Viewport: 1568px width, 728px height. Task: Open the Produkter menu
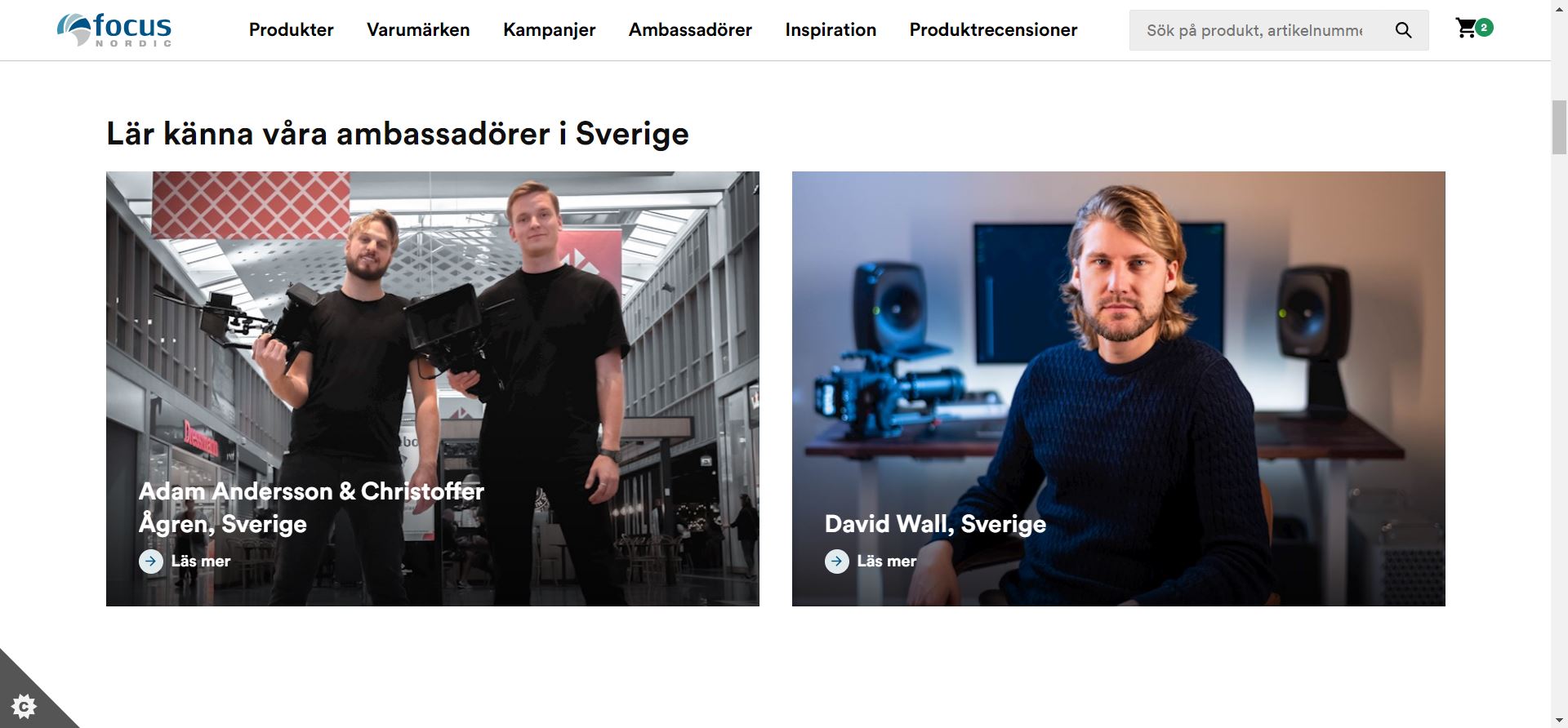[x=292, y=30]
